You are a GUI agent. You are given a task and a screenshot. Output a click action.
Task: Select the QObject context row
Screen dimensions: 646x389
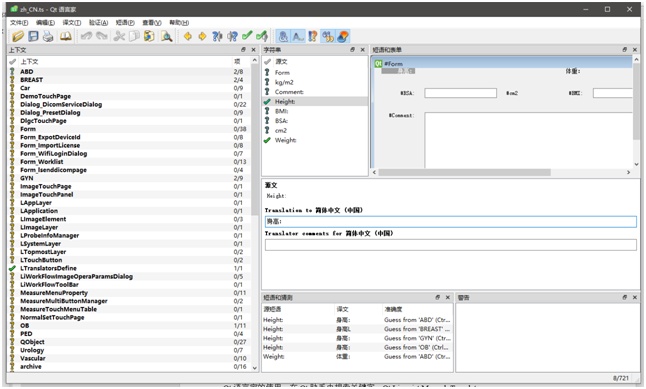click(129, 342)
